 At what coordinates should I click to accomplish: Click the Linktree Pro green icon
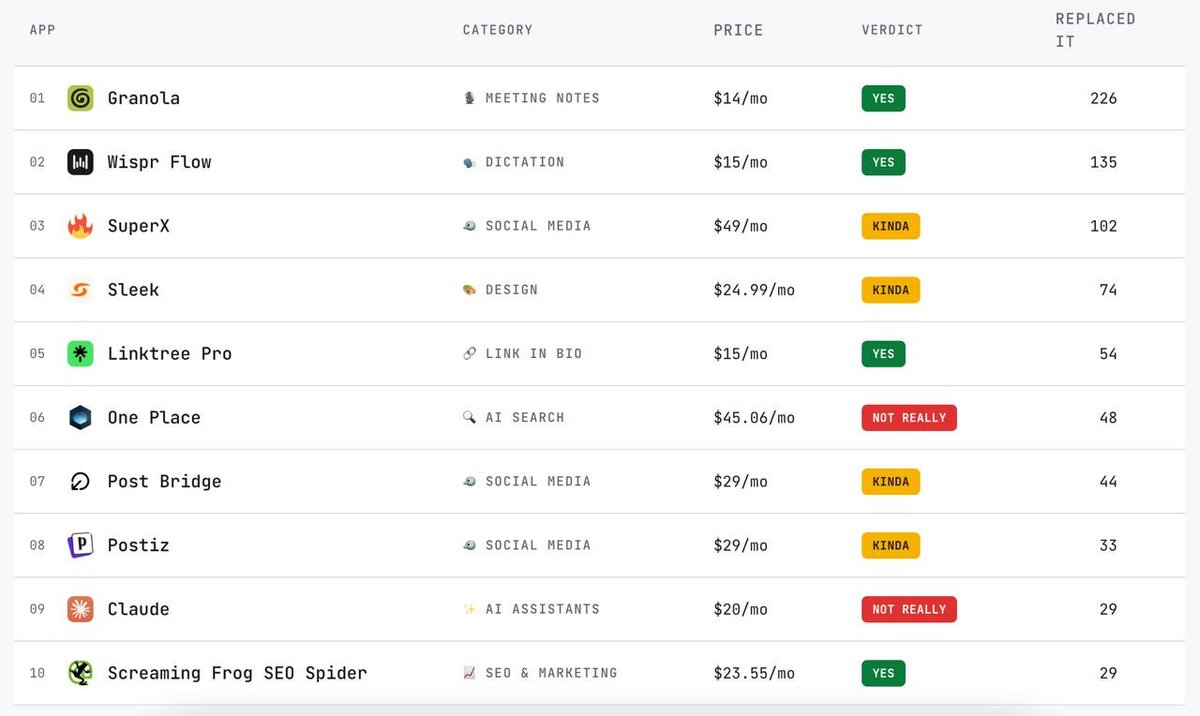click(80, 354)
